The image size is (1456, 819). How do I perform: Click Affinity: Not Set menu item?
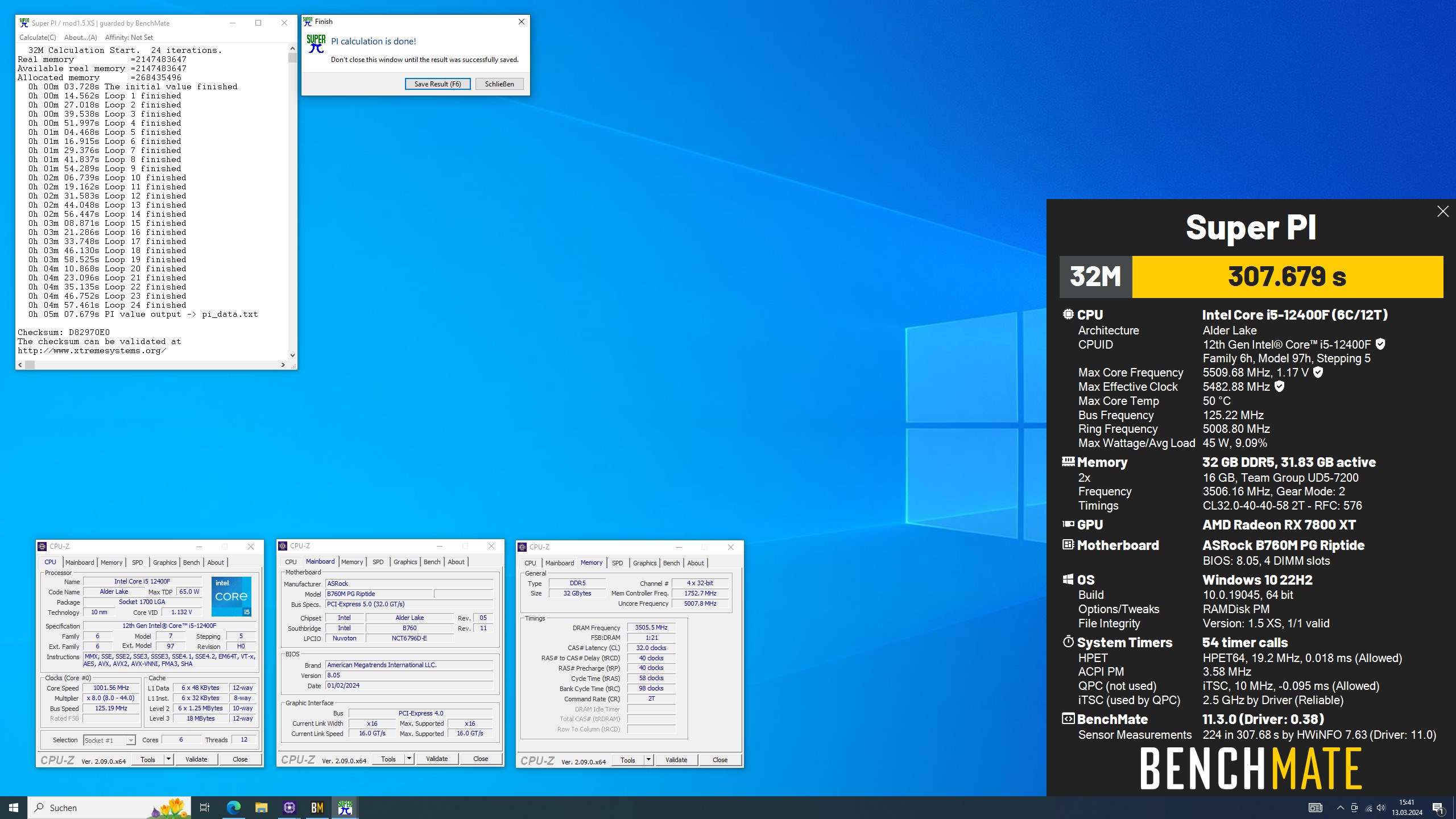point(129,38)
